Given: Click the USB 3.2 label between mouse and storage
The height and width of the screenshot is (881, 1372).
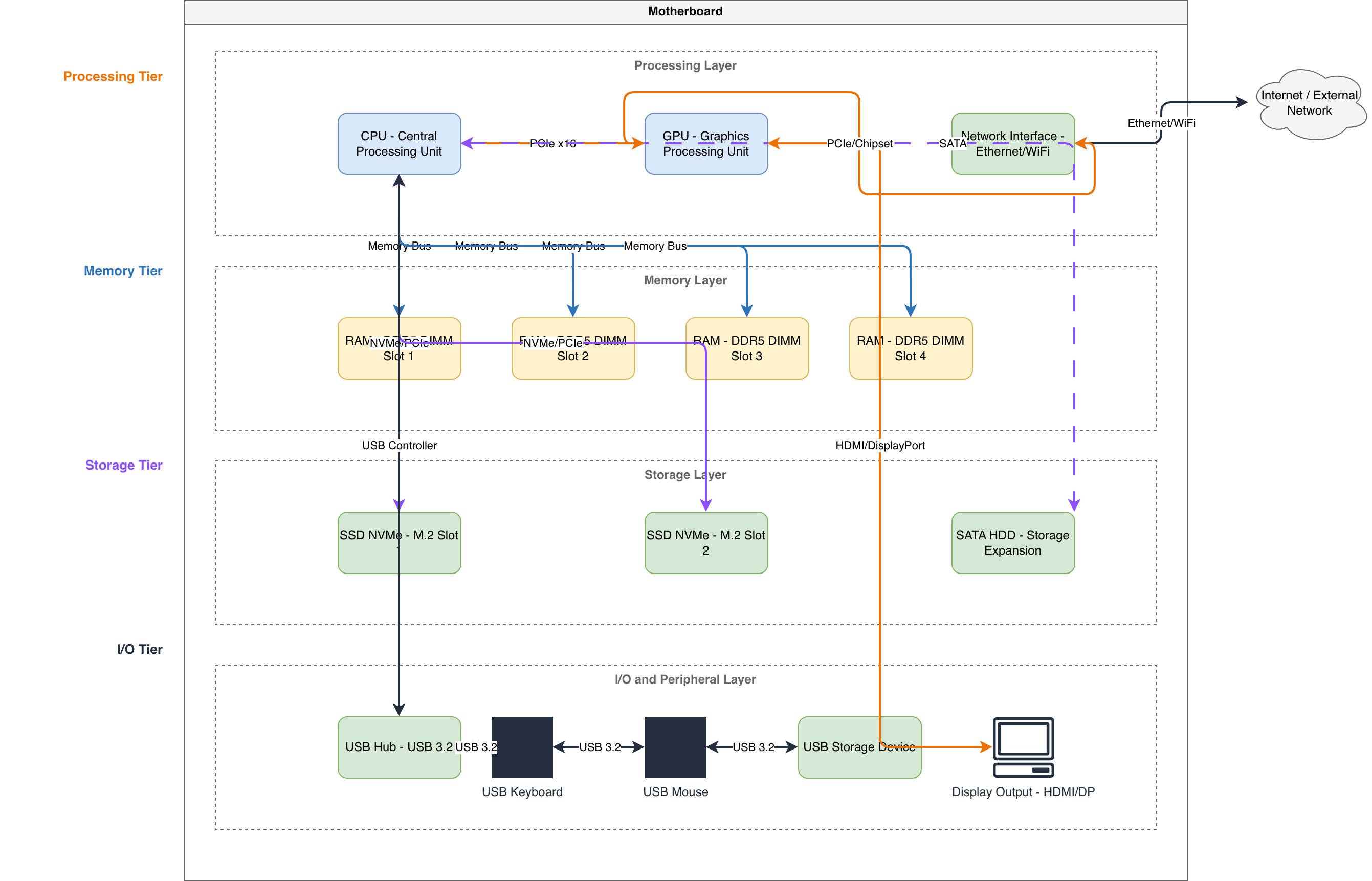Looking at the screenshot, I should [x=753, y=747].
